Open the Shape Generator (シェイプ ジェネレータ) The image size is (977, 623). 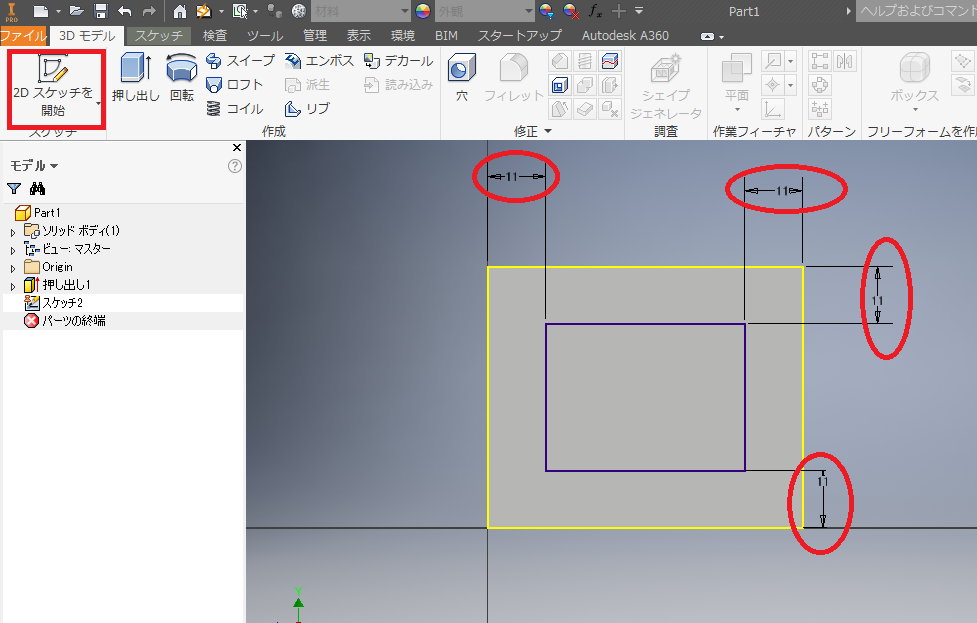[x=665, y=86]
